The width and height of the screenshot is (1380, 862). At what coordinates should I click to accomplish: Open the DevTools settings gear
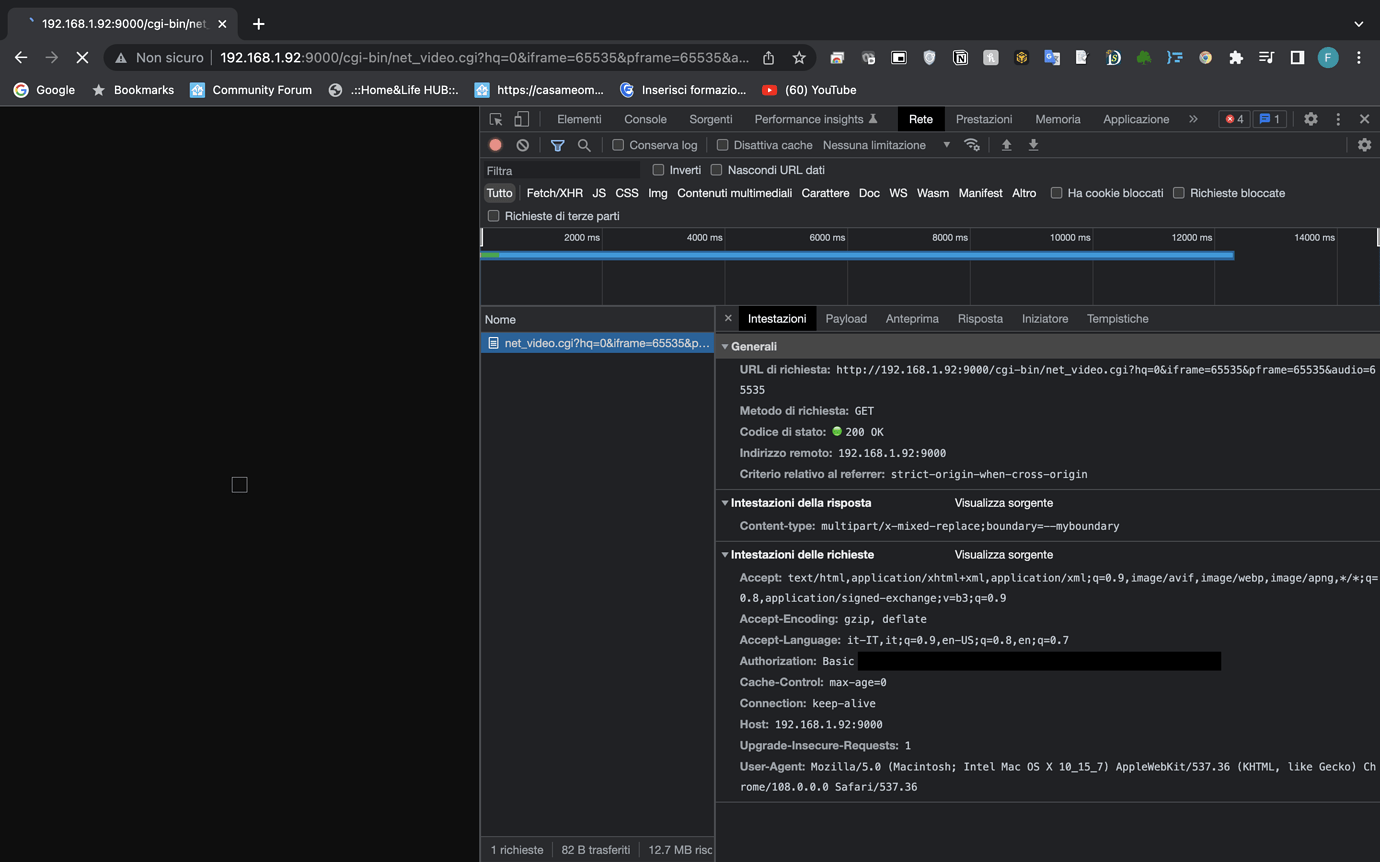pyautogui.click(x=1310, y=118)
